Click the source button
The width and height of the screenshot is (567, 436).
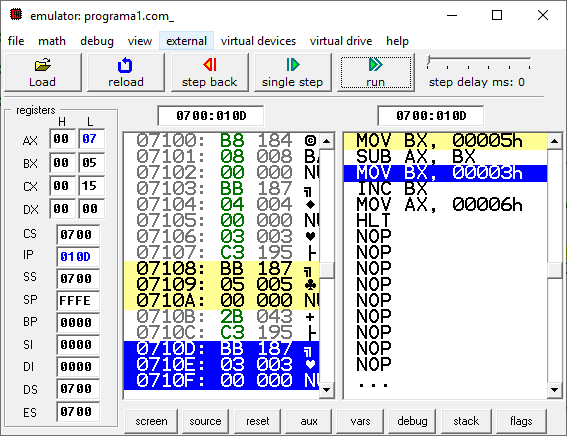pyautogui.click(x=205, y=421)
